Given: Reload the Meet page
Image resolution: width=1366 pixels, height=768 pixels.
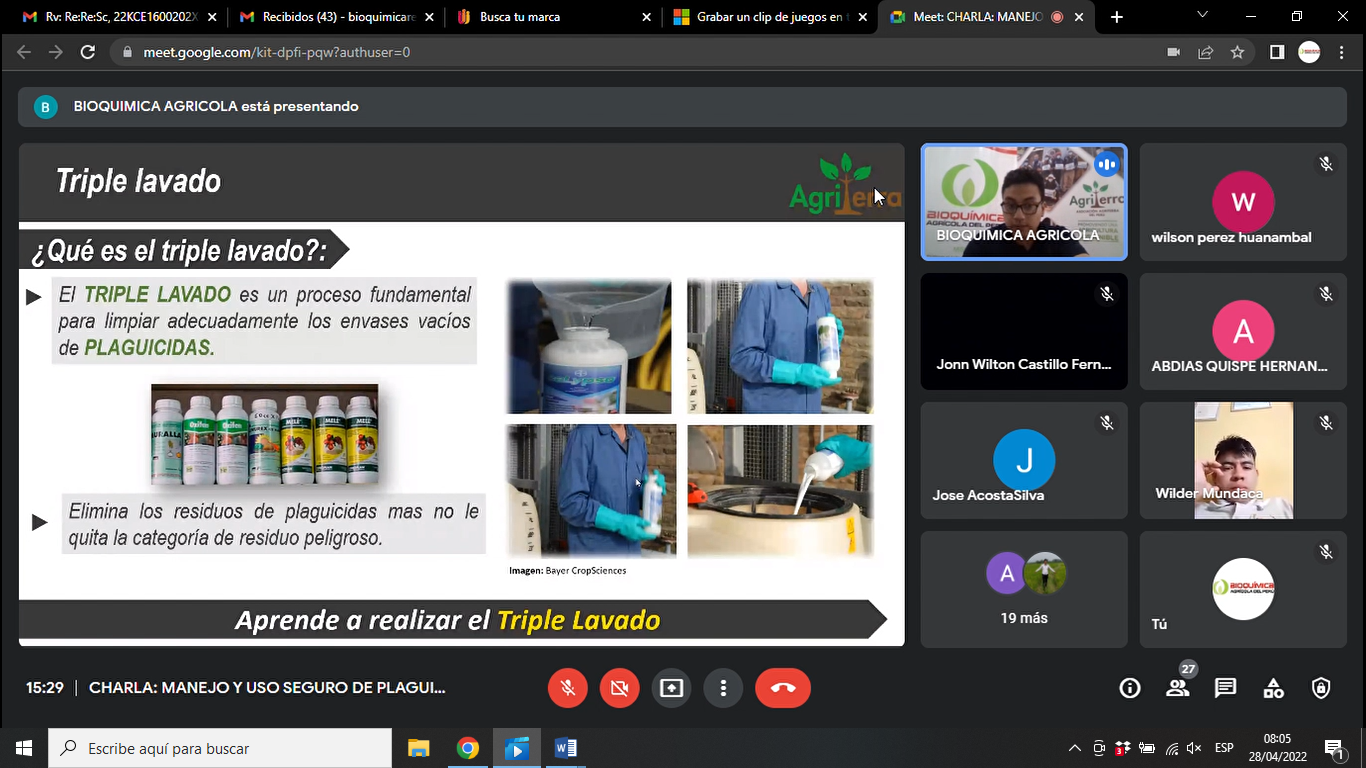Looking at the screenshot, I should click(x=88, y=52).
